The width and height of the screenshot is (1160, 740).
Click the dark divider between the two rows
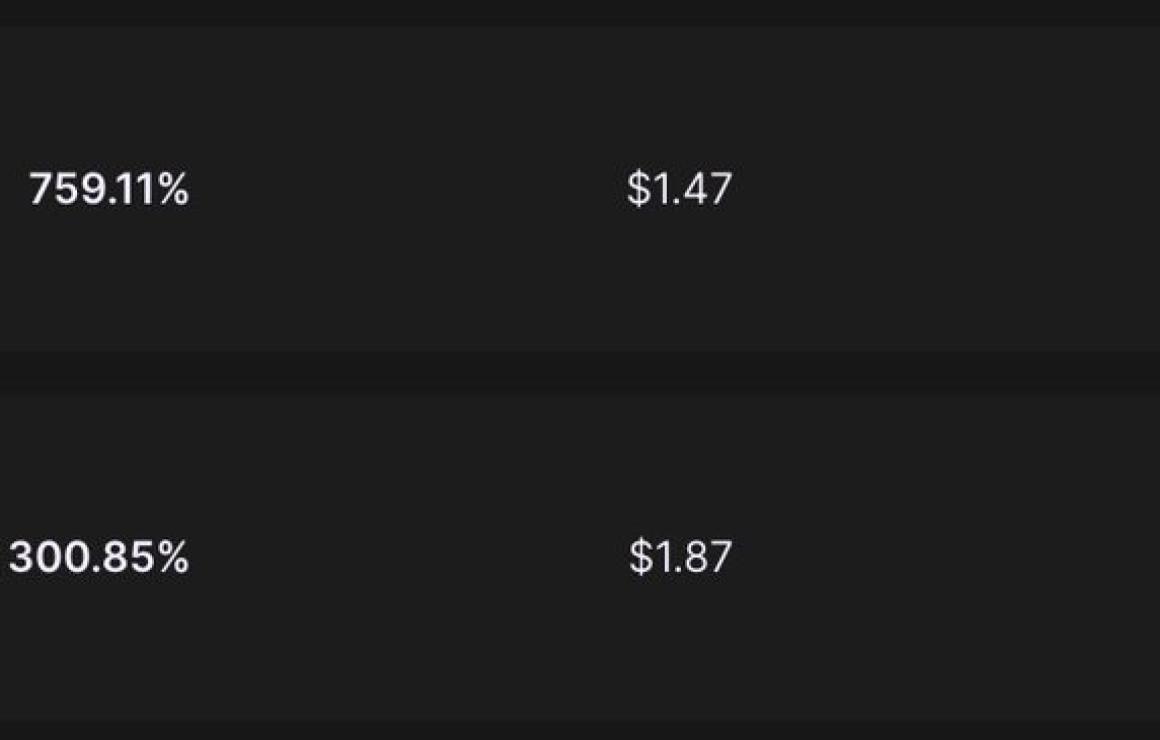pyautogui.click(x=580, y=372)
